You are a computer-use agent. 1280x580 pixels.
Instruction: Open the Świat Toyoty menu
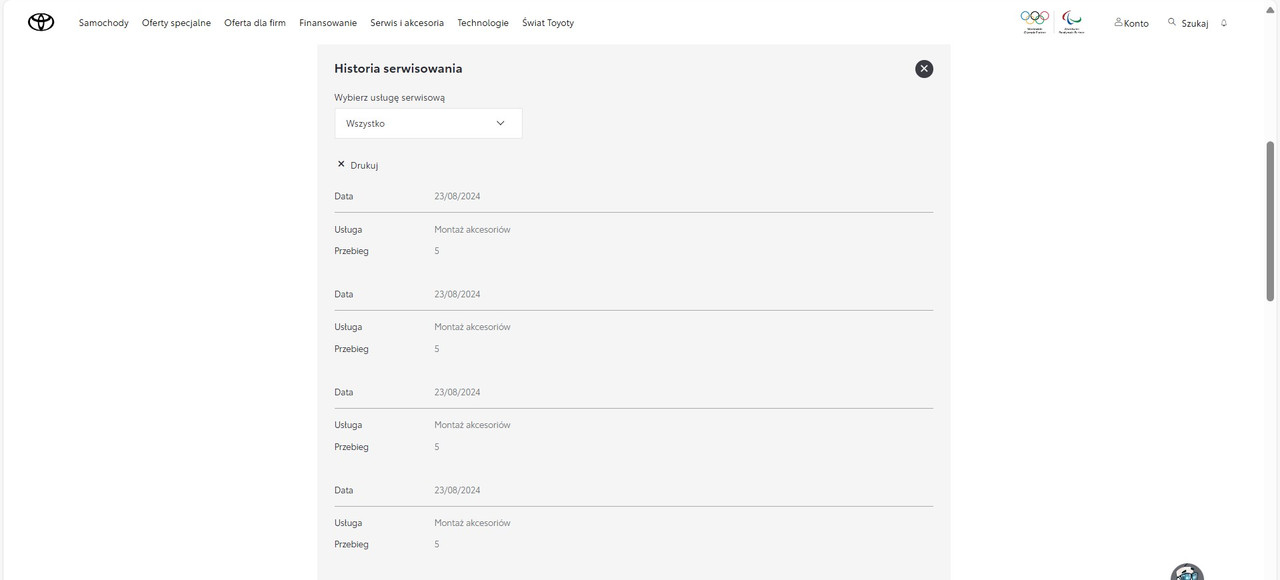click(548, 23)
